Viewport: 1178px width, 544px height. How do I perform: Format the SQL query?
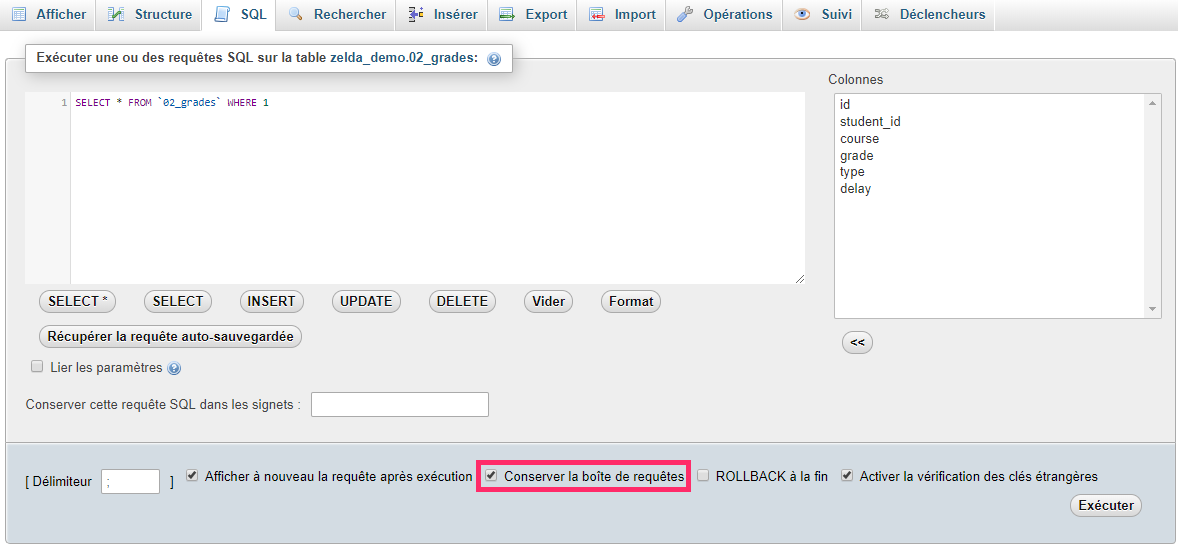point(631,301)
